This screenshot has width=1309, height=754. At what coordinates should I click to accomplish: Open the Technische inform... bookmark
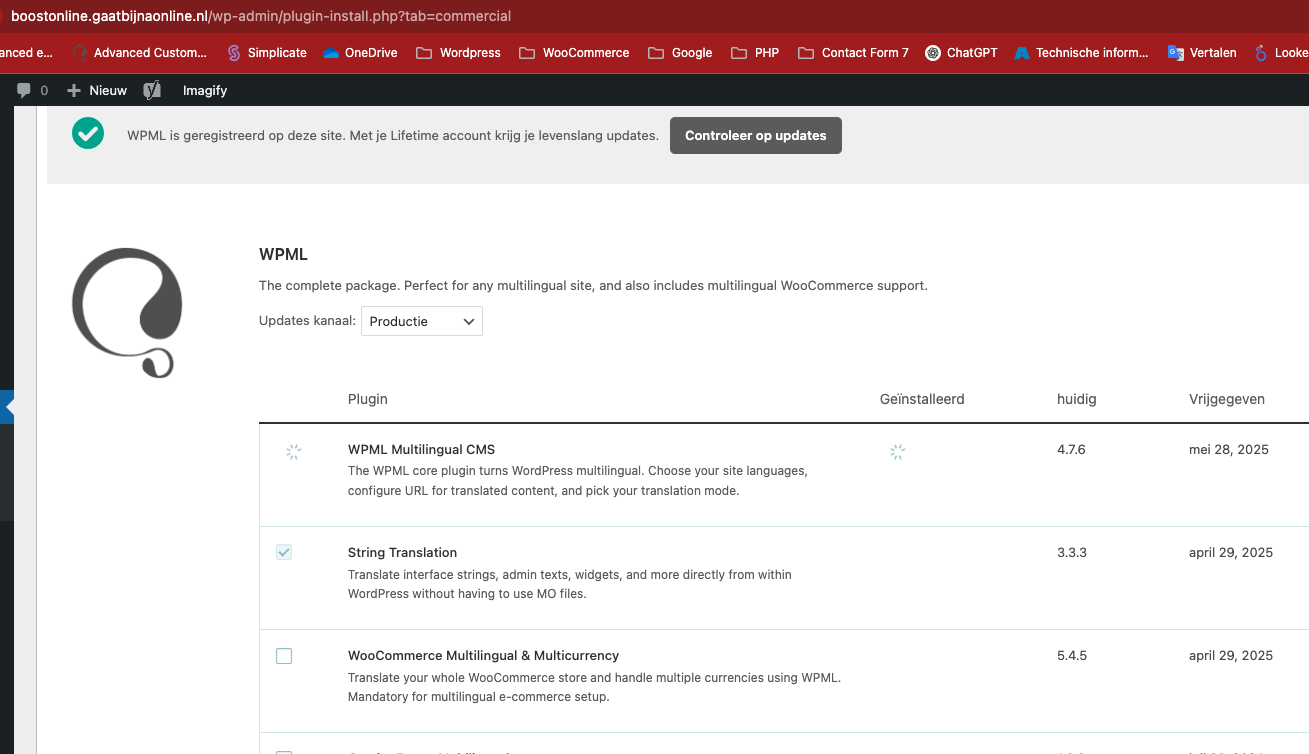(1081, 52)
